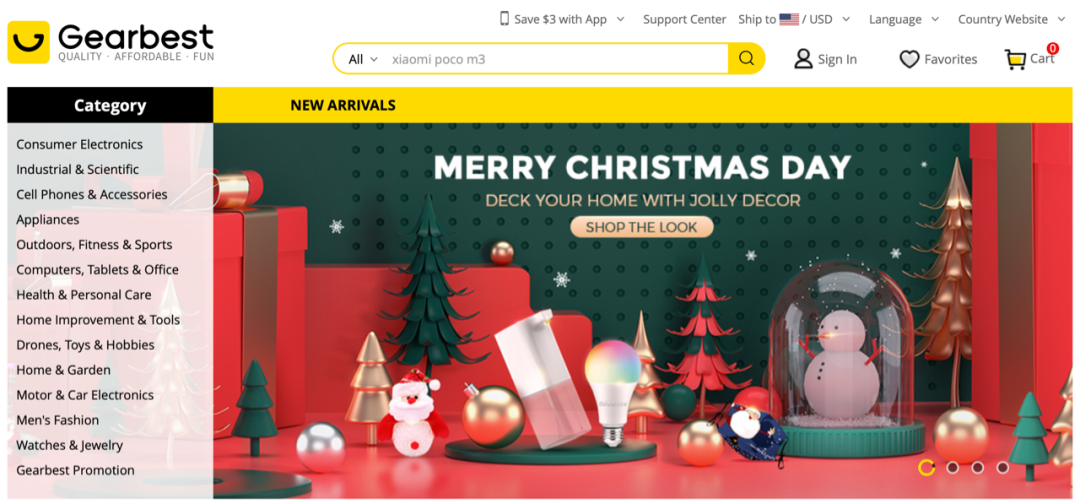This screenshot has height=504, width=1080.
Task: Expand the All search category dropdown
Action: point(363,59)
